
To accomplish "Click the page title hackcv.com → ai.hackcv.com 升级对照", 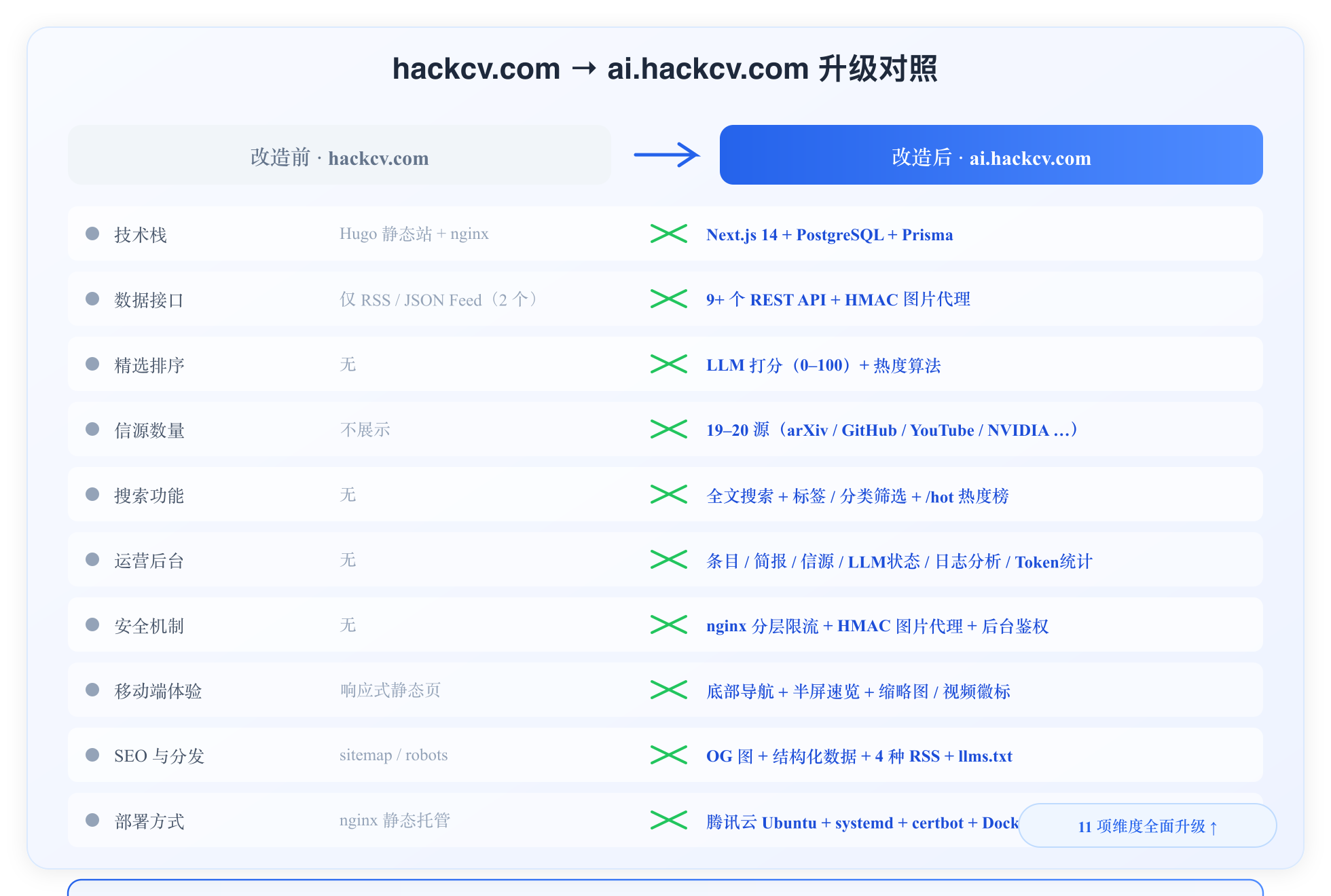I will [x=665, y=69].
